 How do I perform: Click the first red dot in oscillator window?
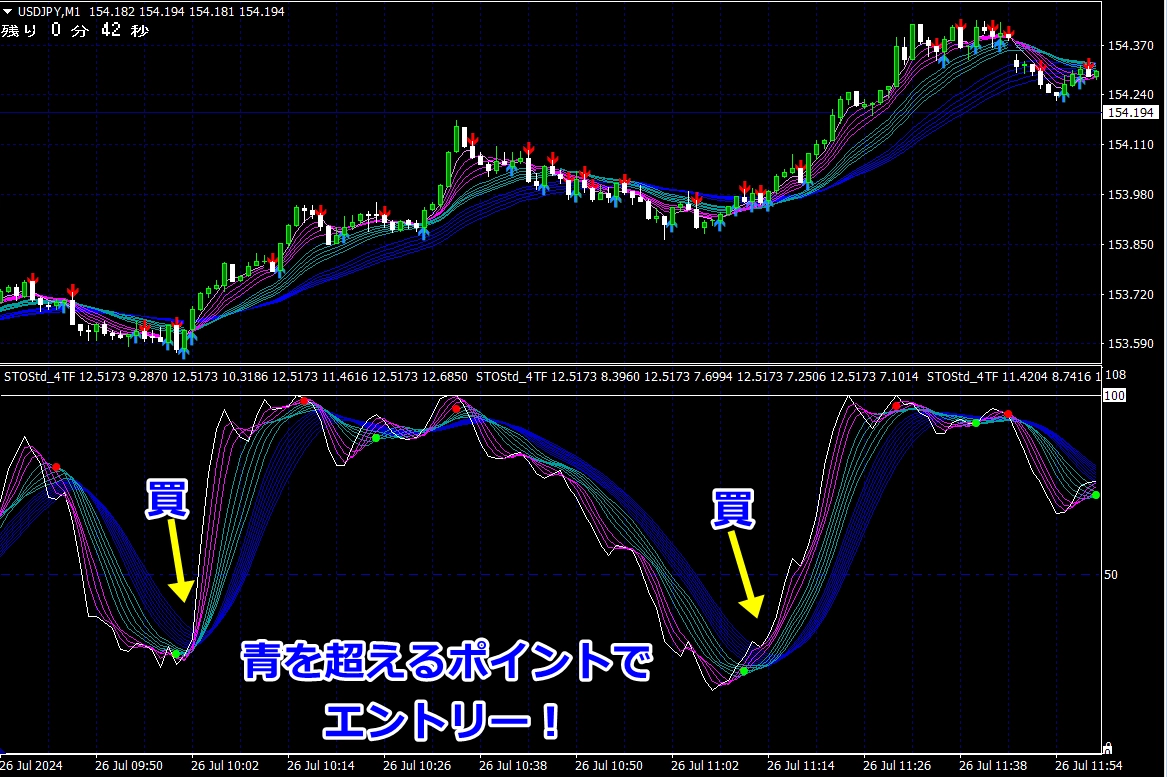click(x=56, y=467)
